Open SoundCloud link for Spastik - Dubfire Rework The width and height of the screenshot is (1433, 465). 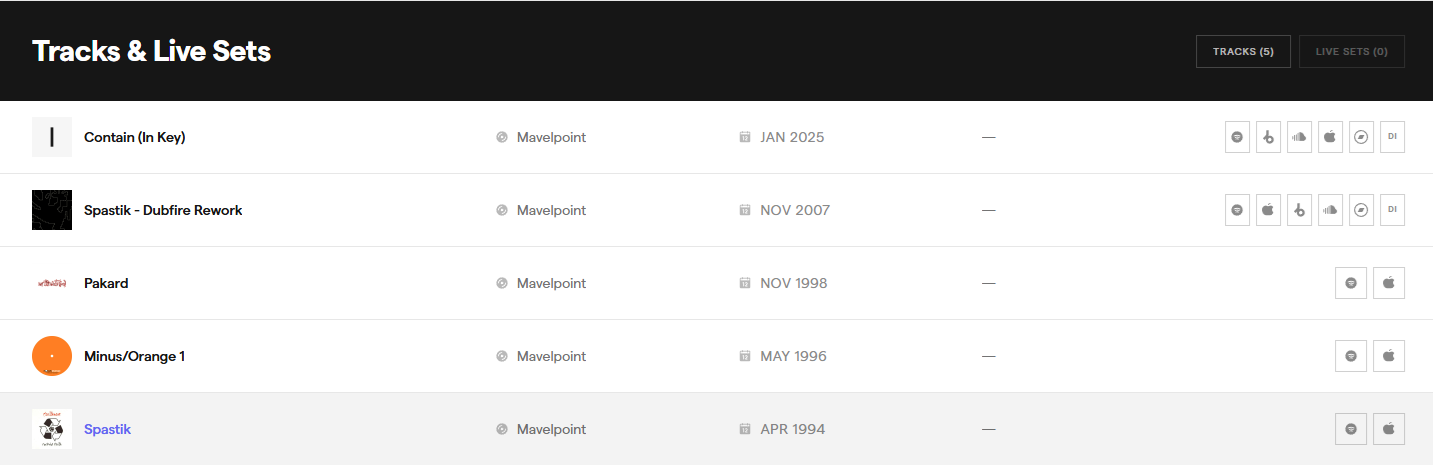[1330, 210]
